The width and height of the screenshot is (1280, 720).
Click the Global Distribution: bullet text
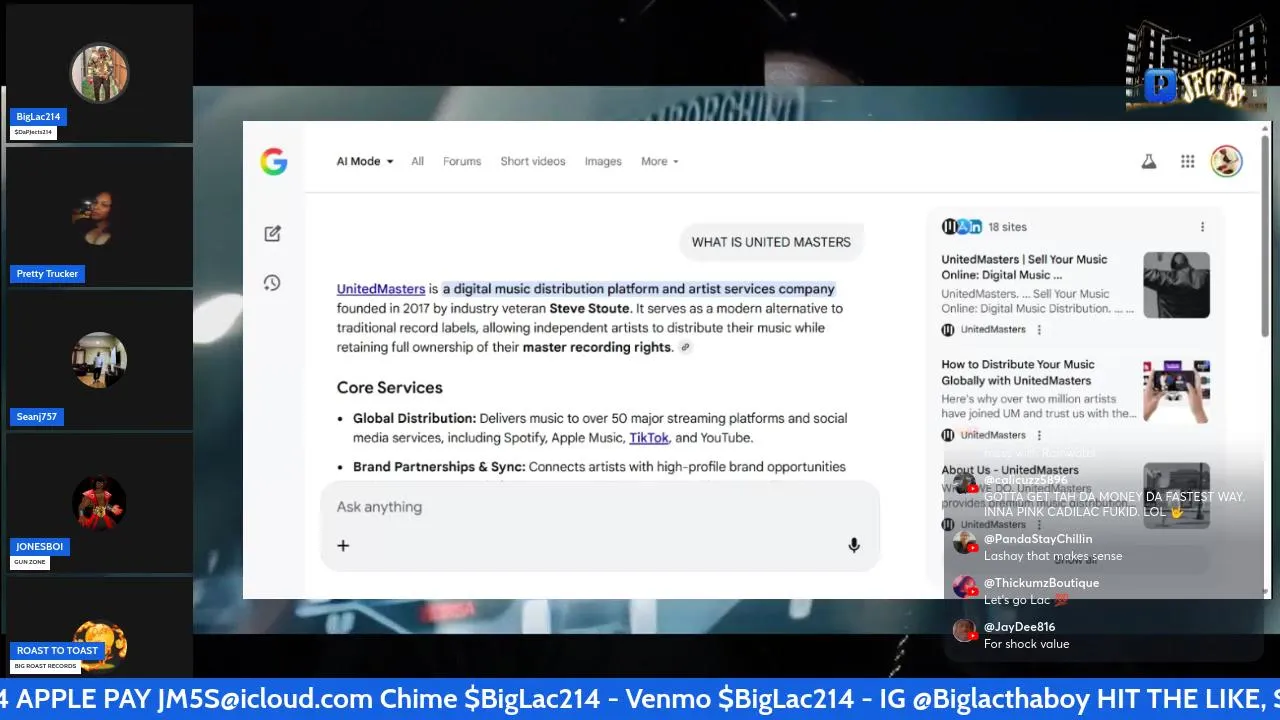click(x=414, y=418)
